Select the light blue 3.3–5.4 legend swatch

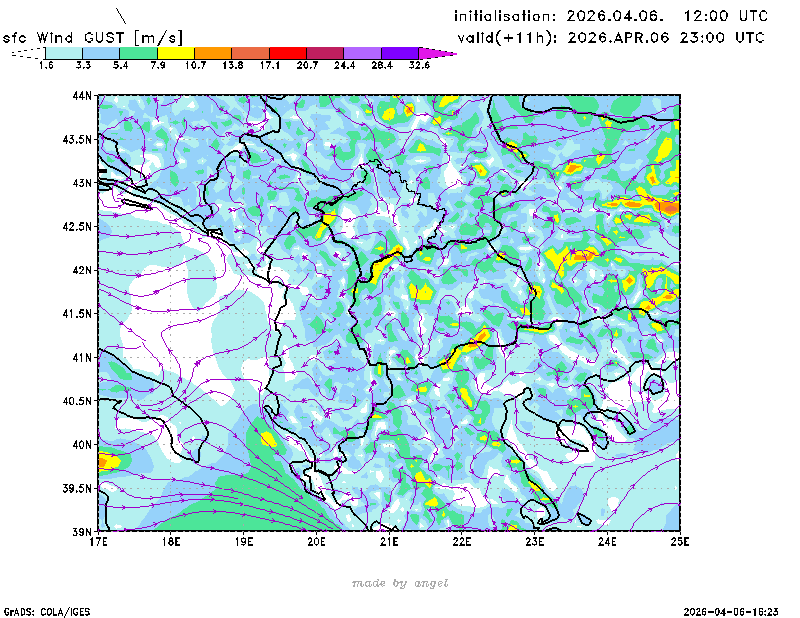click(101, 53)
